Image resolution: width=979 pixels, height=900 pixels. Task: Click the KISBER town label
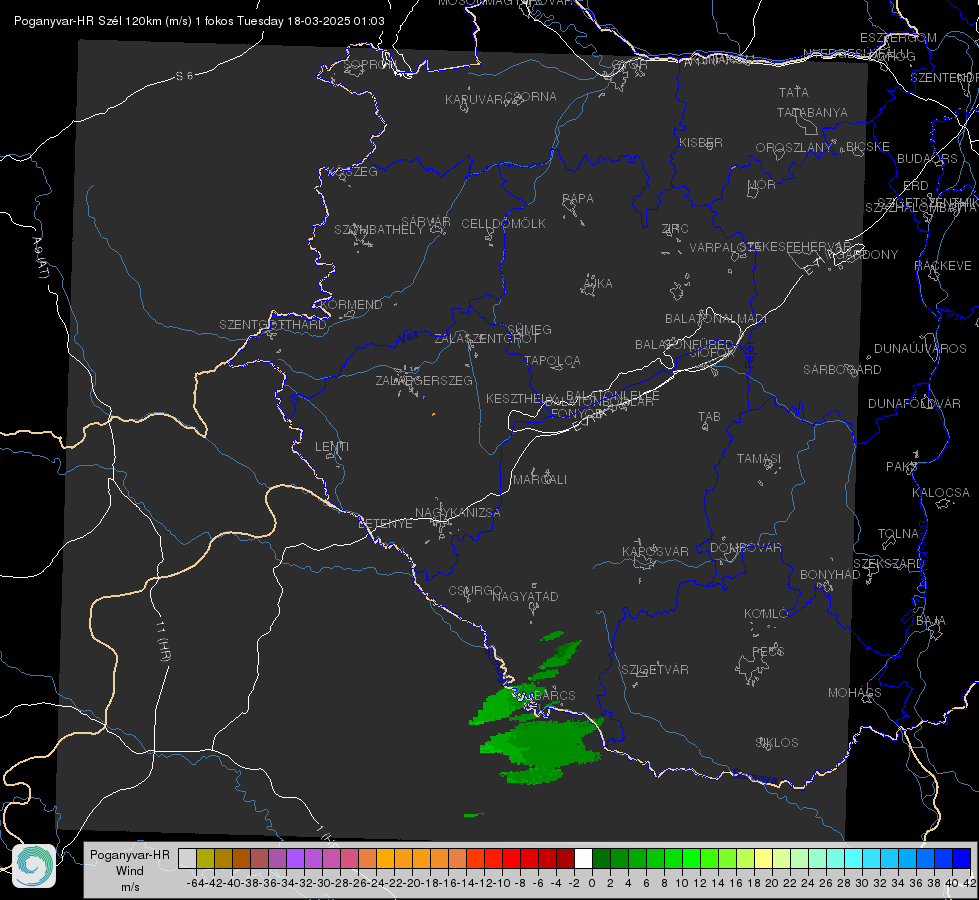(x=701, y=142)
